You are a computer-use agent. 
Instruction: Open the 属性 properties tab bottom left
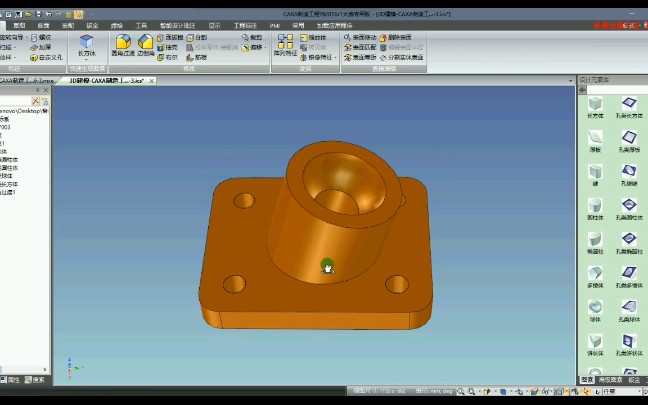pos(10,380)
